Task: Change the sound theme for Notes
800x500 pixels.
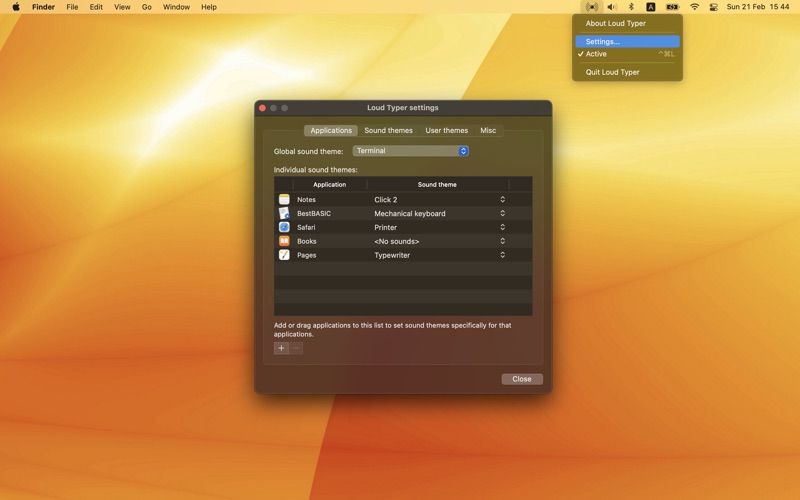Action: [x=439, y=199]
